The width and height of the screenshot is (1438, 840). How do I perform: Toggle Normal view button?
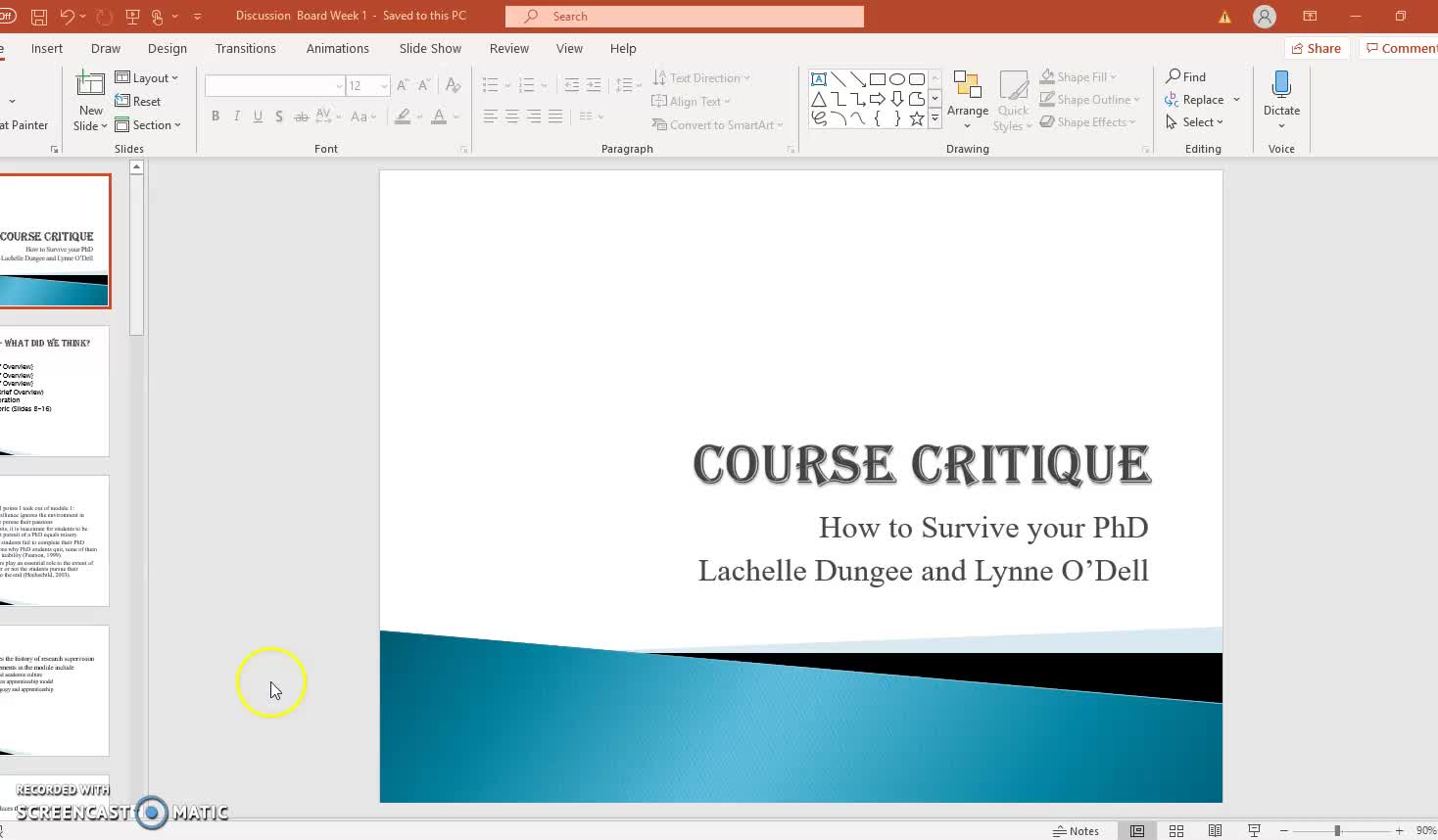[x=1137, y=830]
